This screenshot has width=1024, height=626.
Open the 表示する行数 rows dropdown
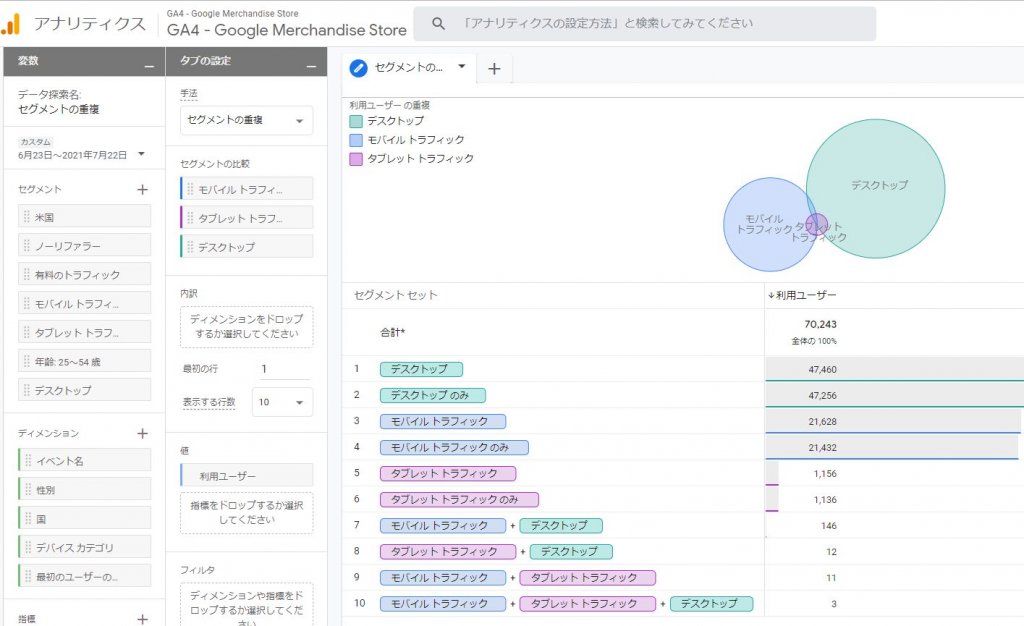(x=282, y=402)
